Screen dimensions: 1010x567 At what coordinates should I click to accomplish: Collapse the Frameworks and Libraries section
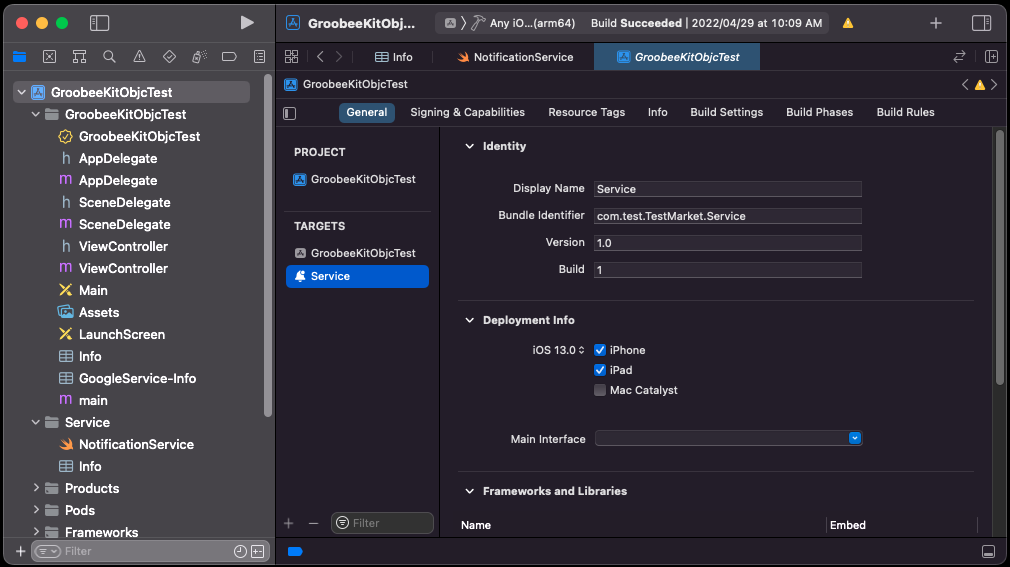(x=470, y=491)
